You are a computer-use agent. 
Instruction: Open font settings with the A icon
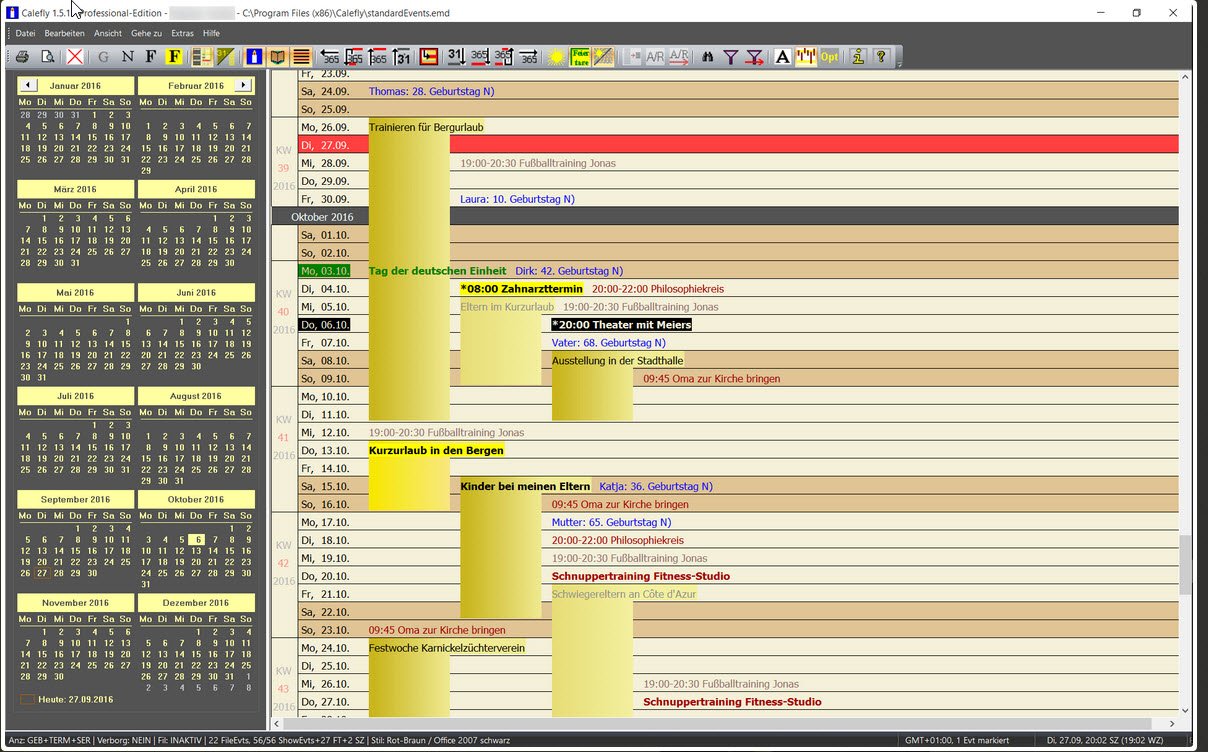coord(782,57)
